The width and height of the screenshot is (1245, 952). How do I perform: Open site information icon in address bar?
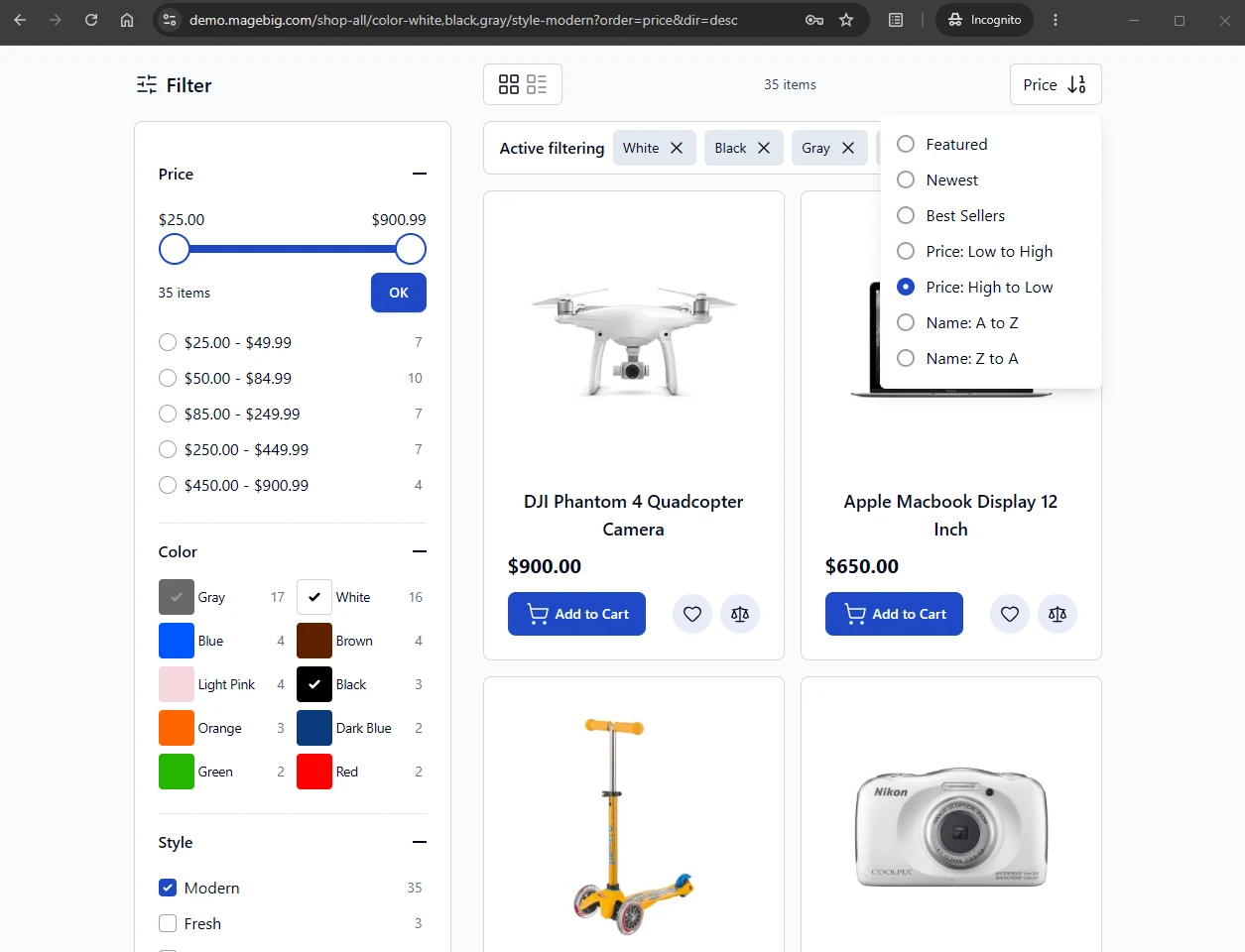[x=170, y=20]
